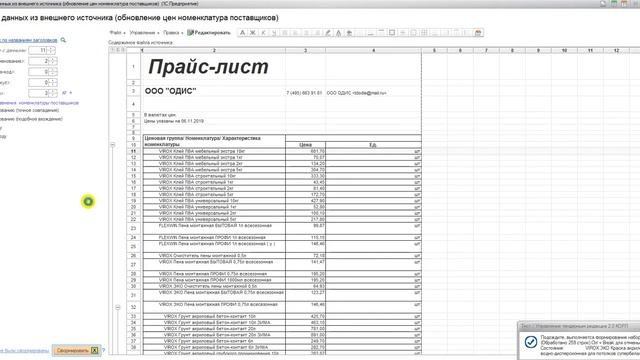Viewport: 640px width, 360px height.
Task: Apply the all-borders grid icon
Action: (424, 33)
